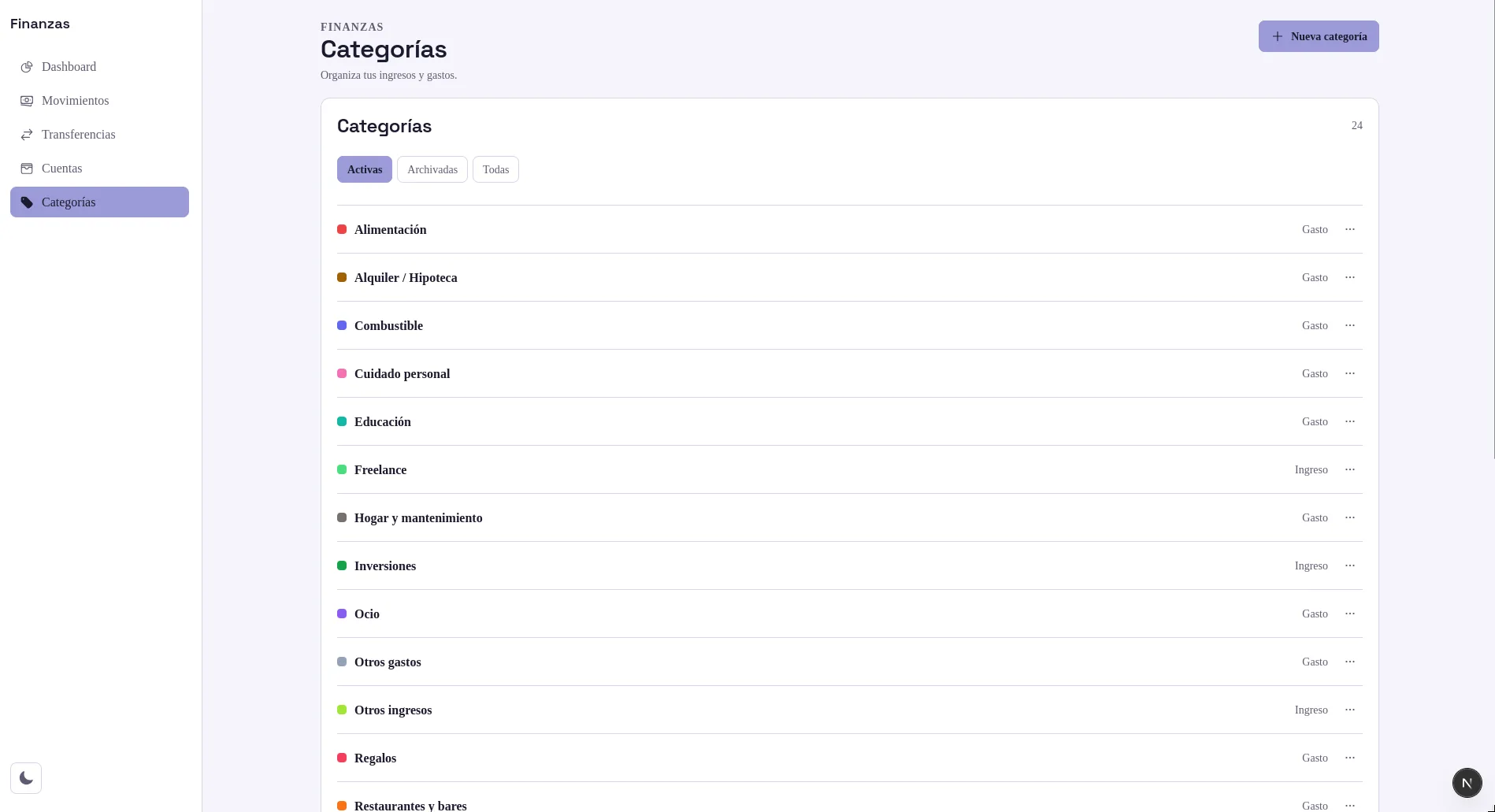This screenshot has width=1495, height=812.
Task: Click the Finanzas app title
Action: click(40, 24)
